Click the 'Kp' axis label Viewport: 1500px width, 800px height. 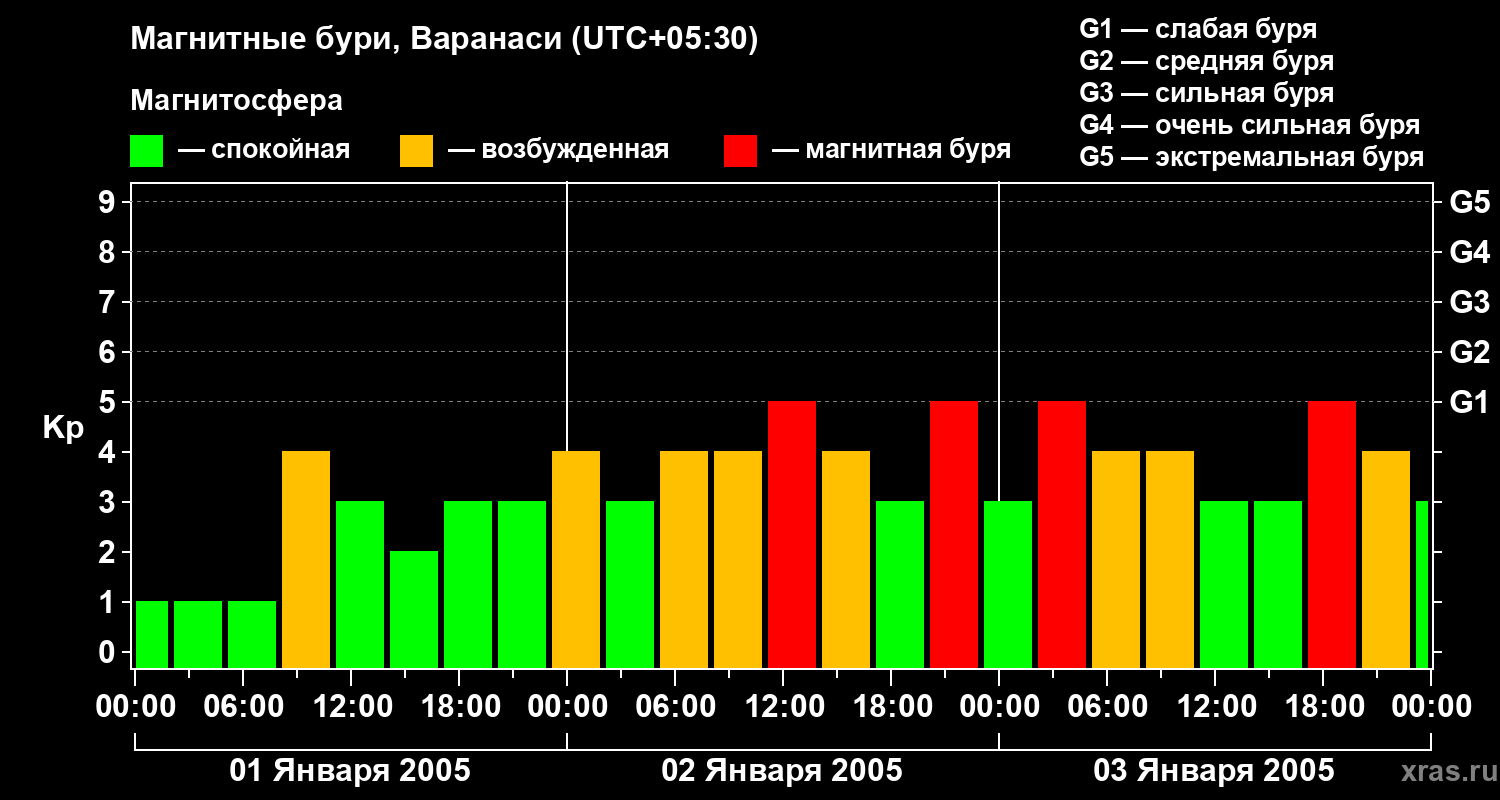63,429
